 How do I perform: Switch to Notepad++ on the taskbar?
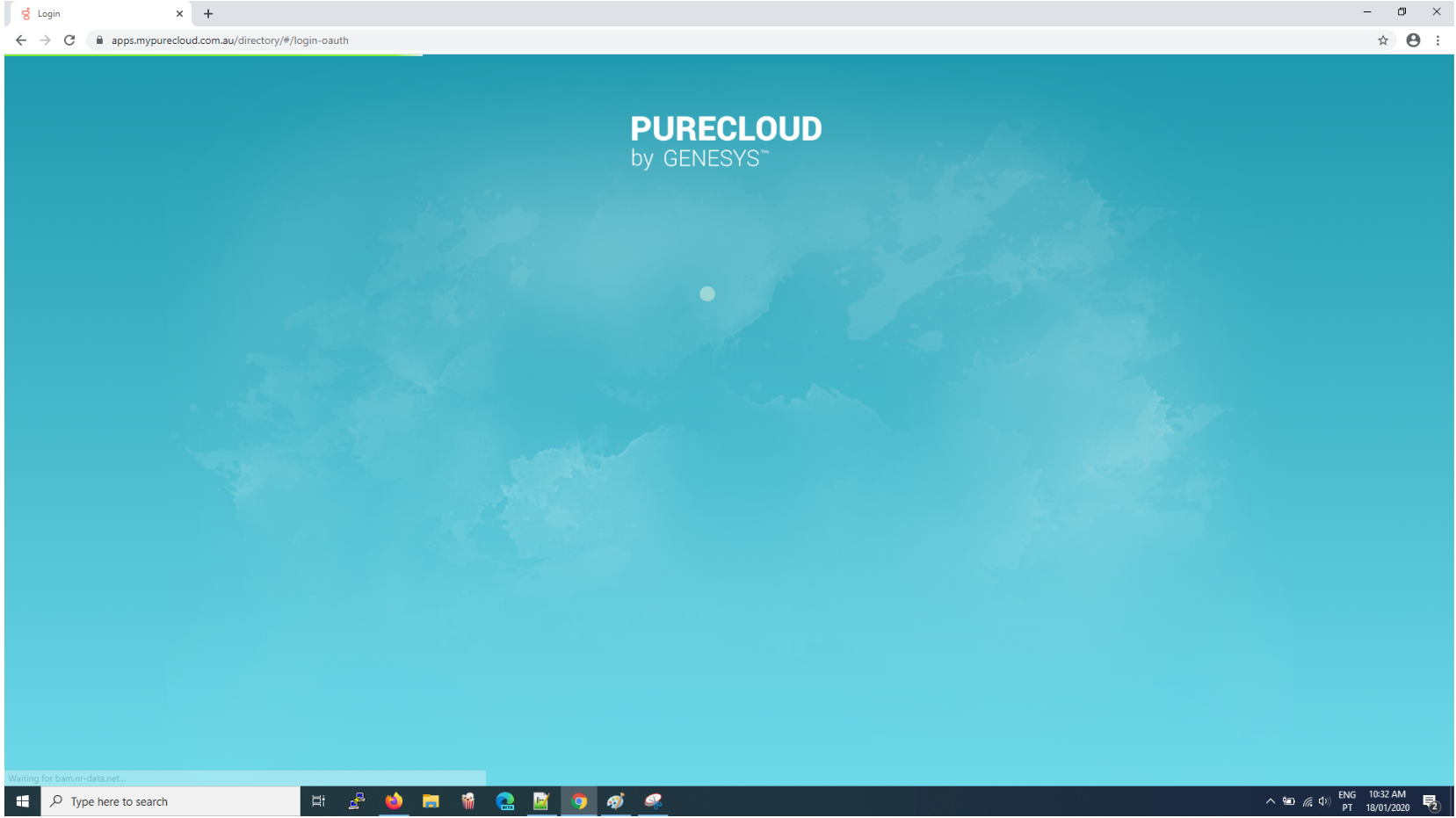(x=541, y=801)
